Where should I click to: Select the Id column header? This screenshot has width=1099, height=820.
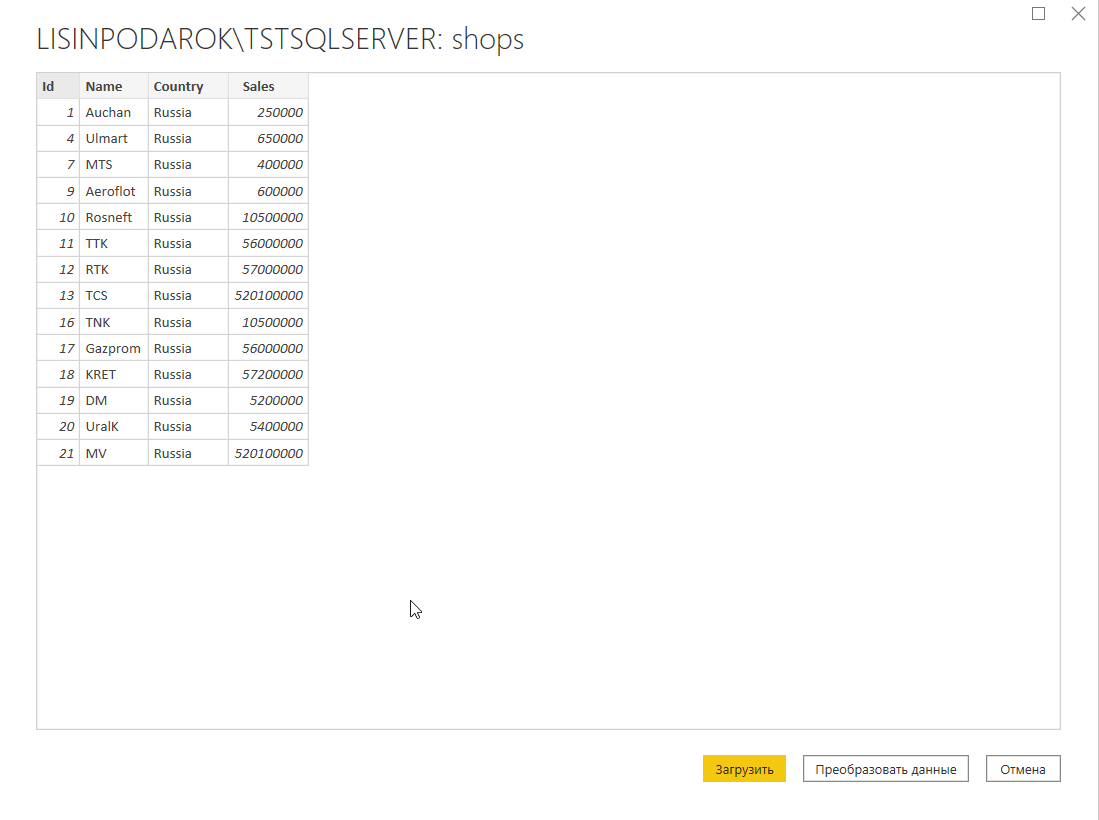58,86
